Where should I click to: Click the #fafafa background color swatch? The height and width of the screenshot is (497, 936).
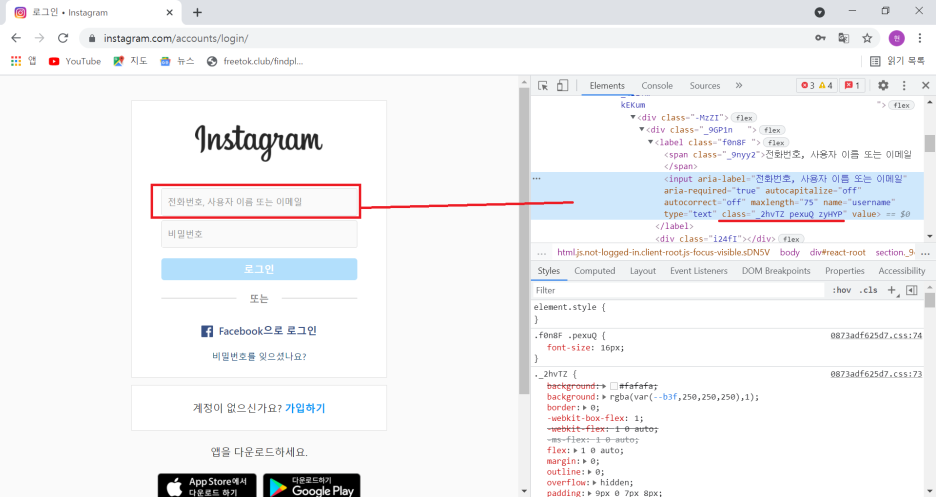click(614, 386)
